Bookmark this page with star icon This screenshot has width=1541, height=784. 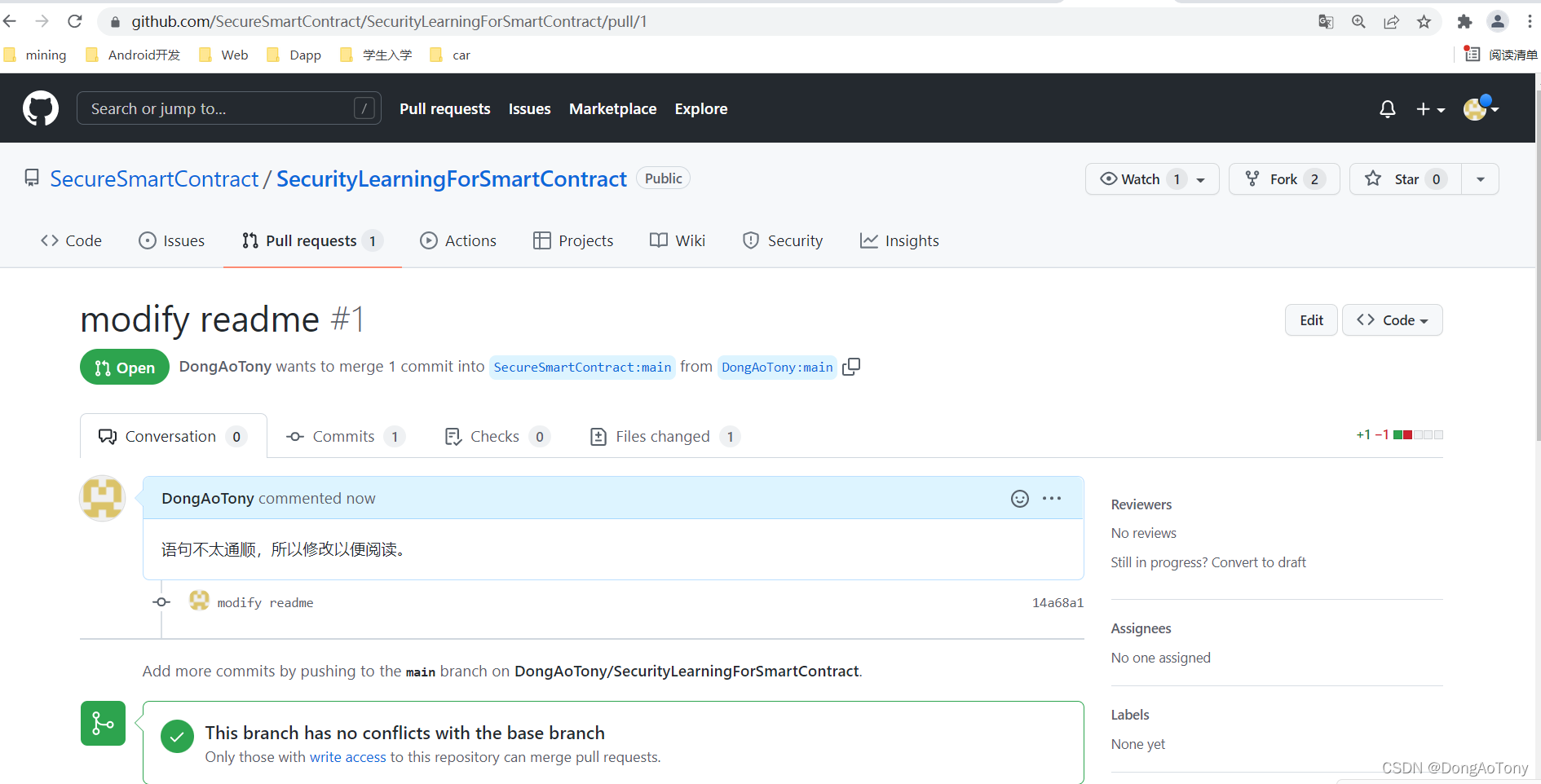1424,22
